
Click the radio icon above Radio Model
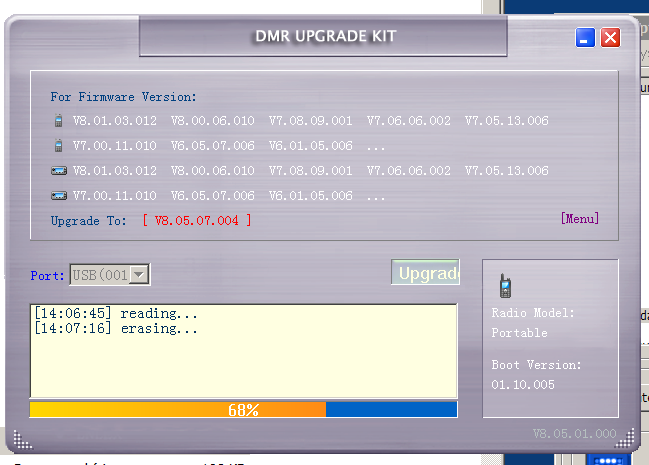[x=505, y=286]
